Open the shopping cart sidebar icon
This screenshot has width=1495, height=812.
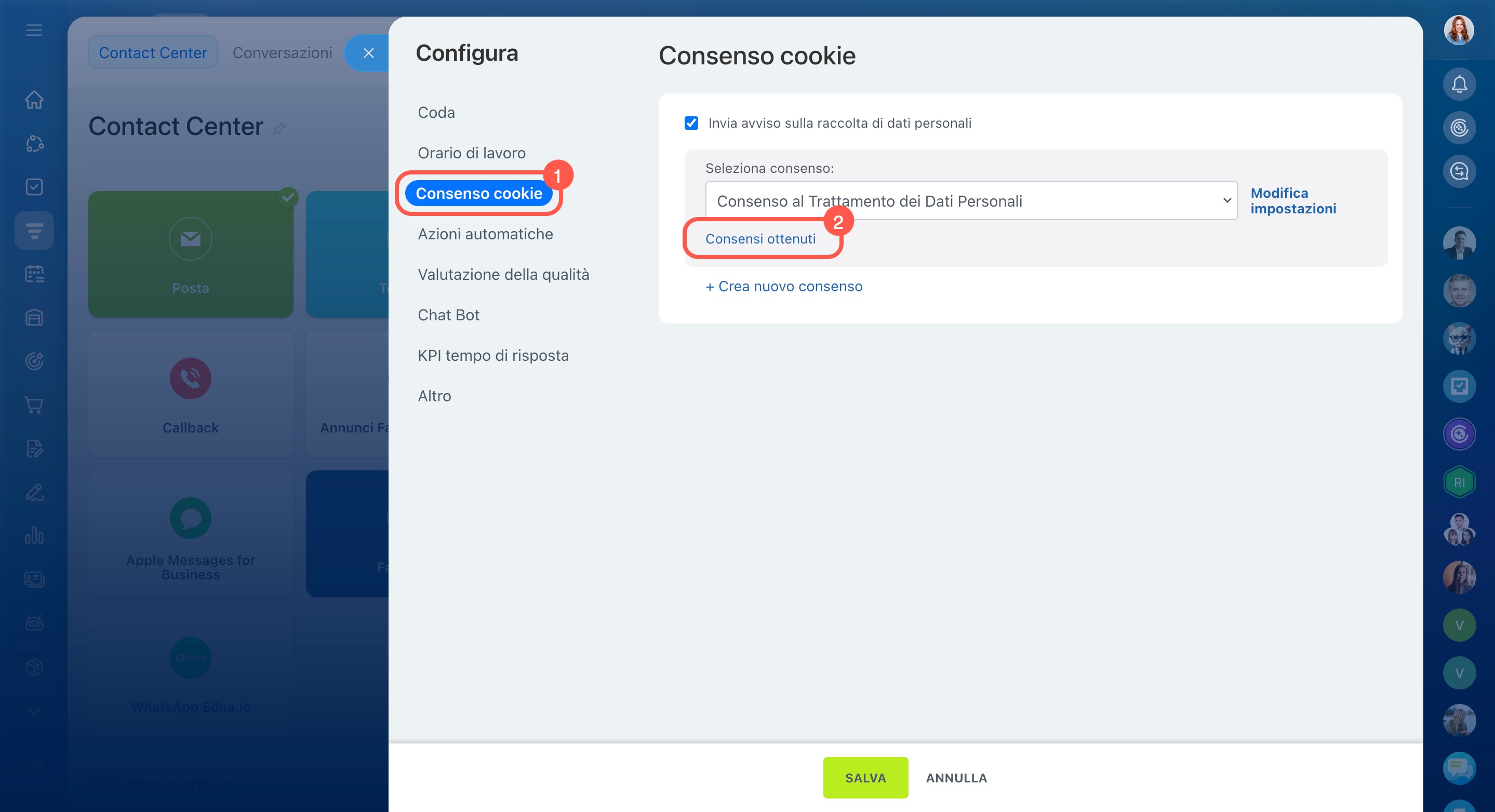[x=34, y=405]
